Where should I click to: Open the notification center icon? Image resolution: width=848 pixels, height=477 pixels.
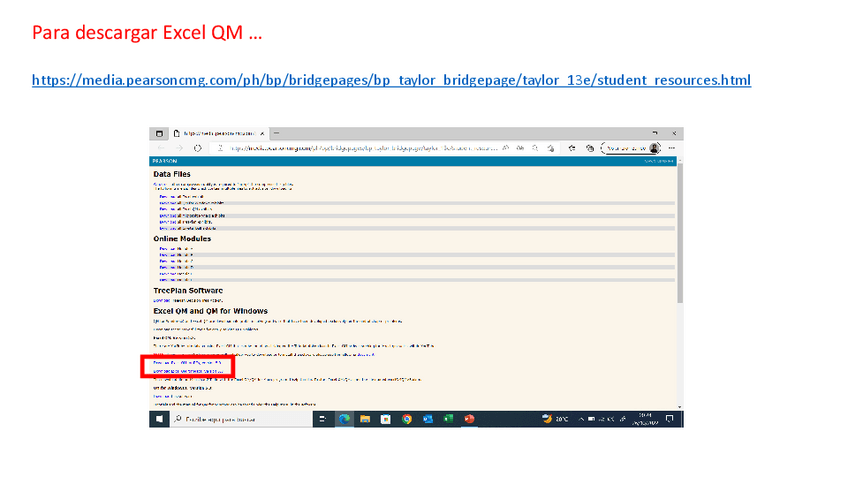coord(670,419)
